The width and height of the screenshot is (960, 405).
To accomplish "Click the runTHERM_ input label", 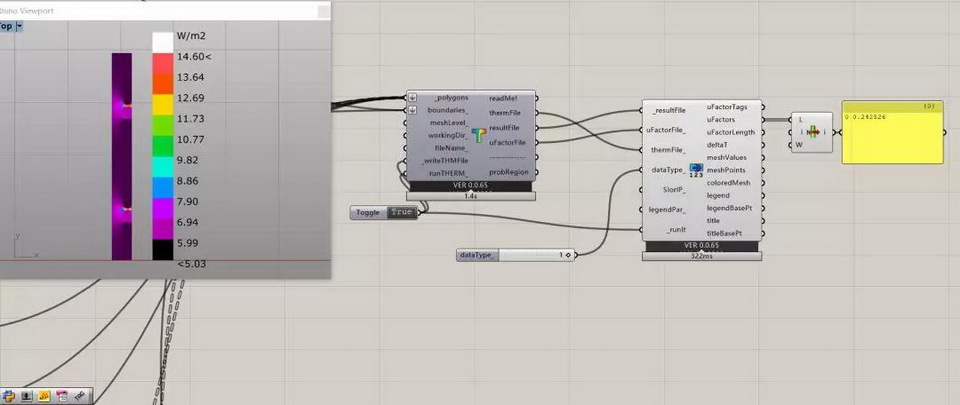I will (x=448, y=173).
